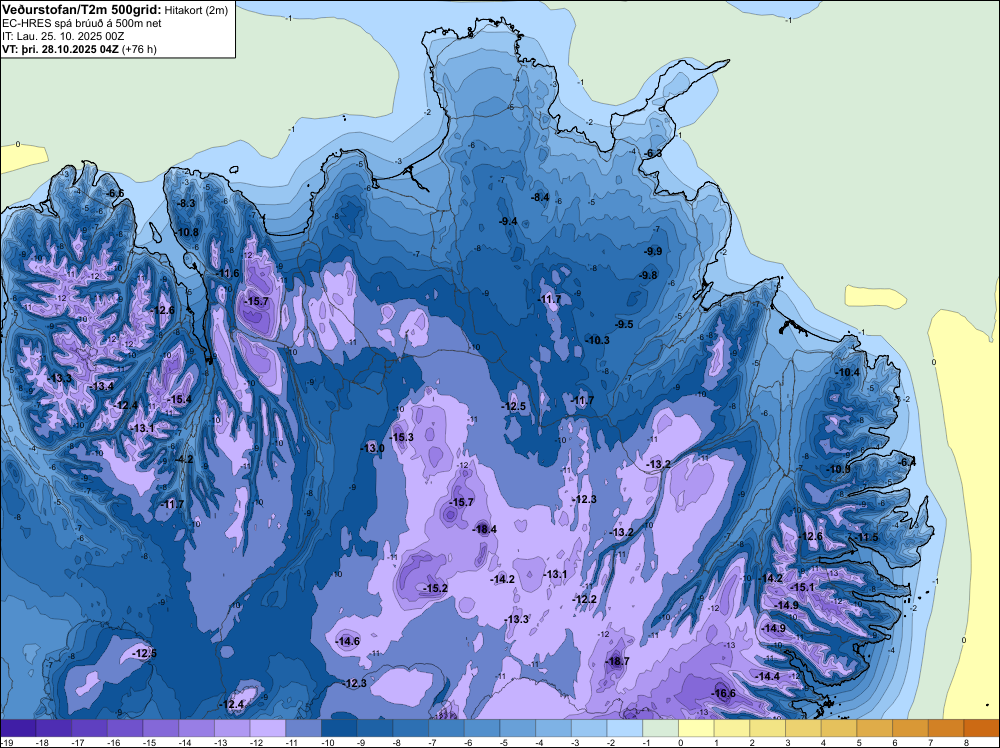Click the -18.7 temperature value on the map
Image resolution: width=1000 pixels, height=748 pixels.
point(617,661)
